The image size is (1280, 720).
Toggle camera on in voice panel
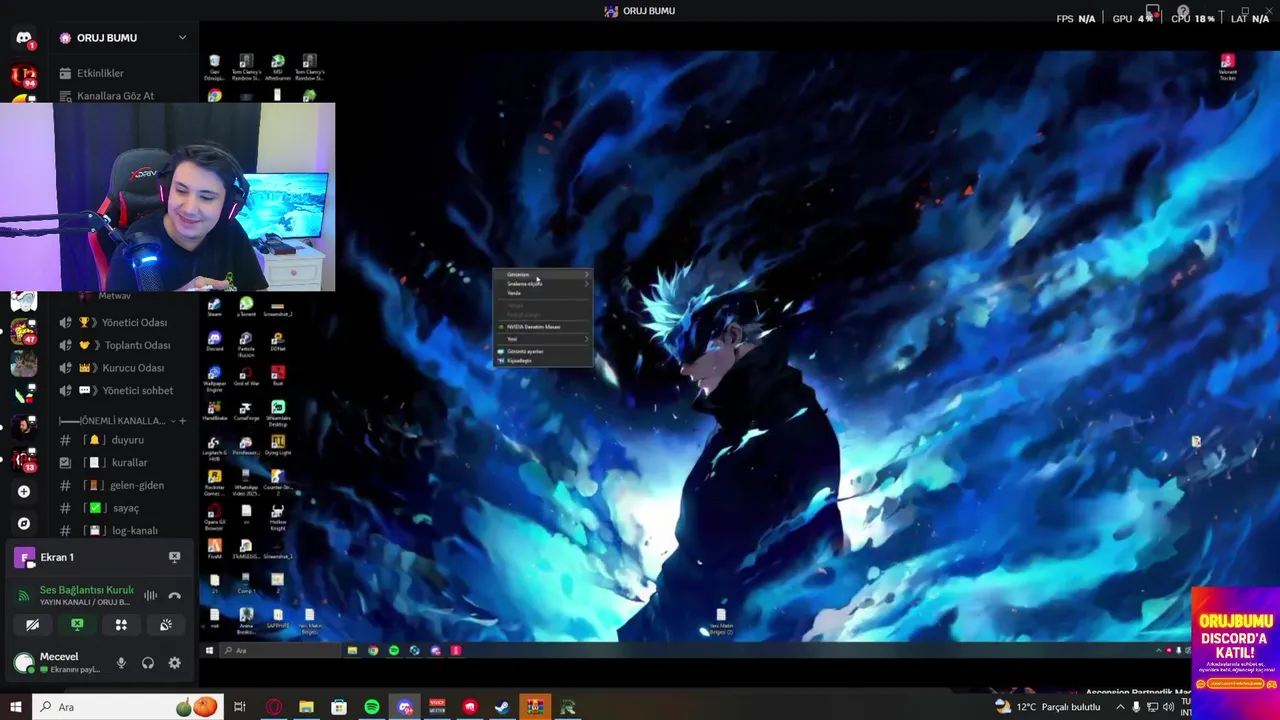[x=33, y=625]
